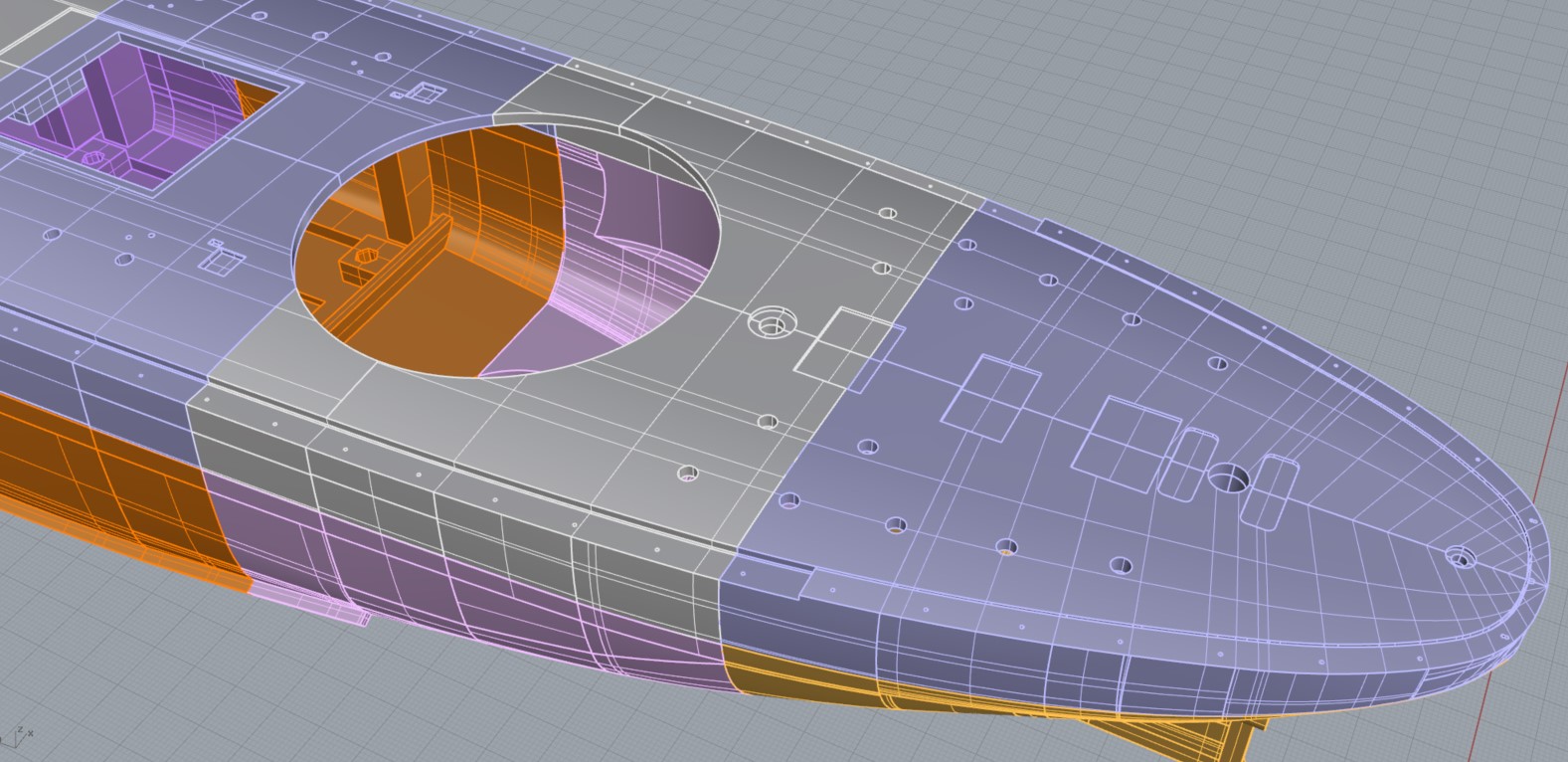Select the large circular opening in the gray deck

[507, 249]
